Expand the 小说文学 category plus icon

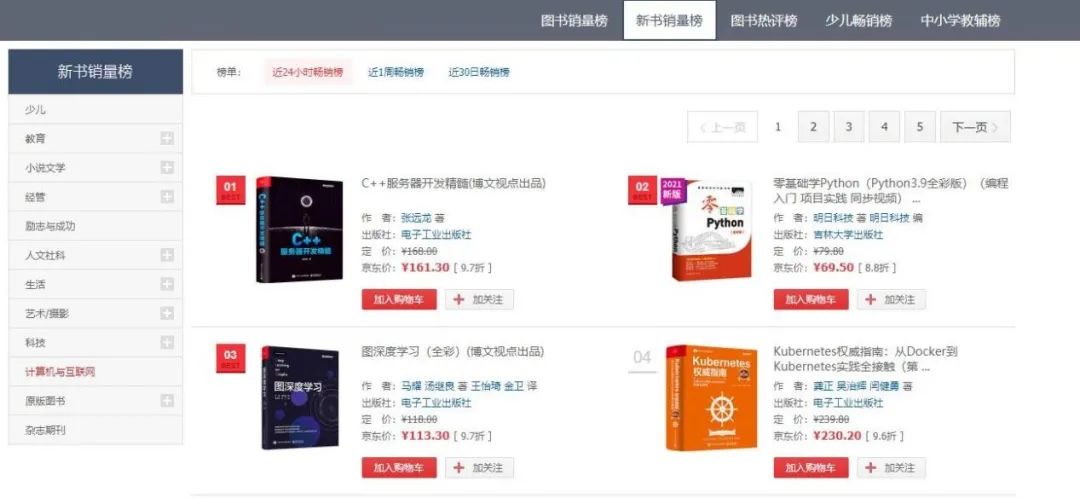(x=167, y=167)
